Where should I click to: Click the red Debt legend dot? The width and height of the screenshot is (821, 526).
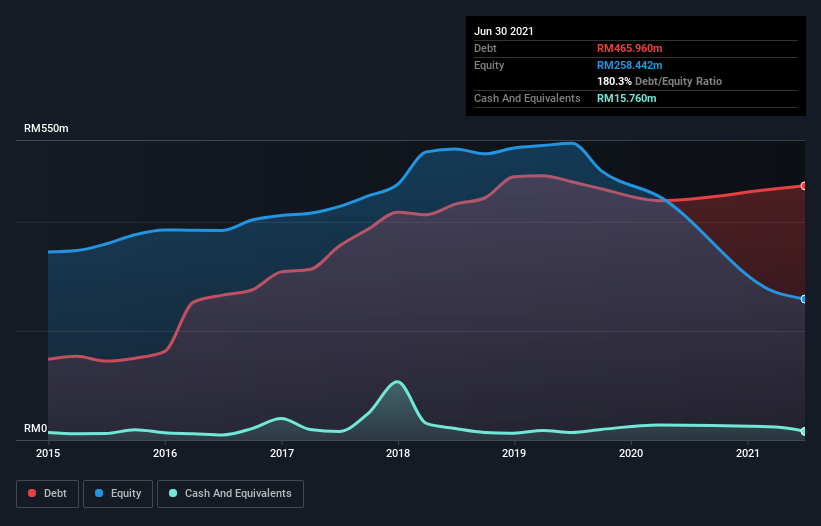click(32, 493)
